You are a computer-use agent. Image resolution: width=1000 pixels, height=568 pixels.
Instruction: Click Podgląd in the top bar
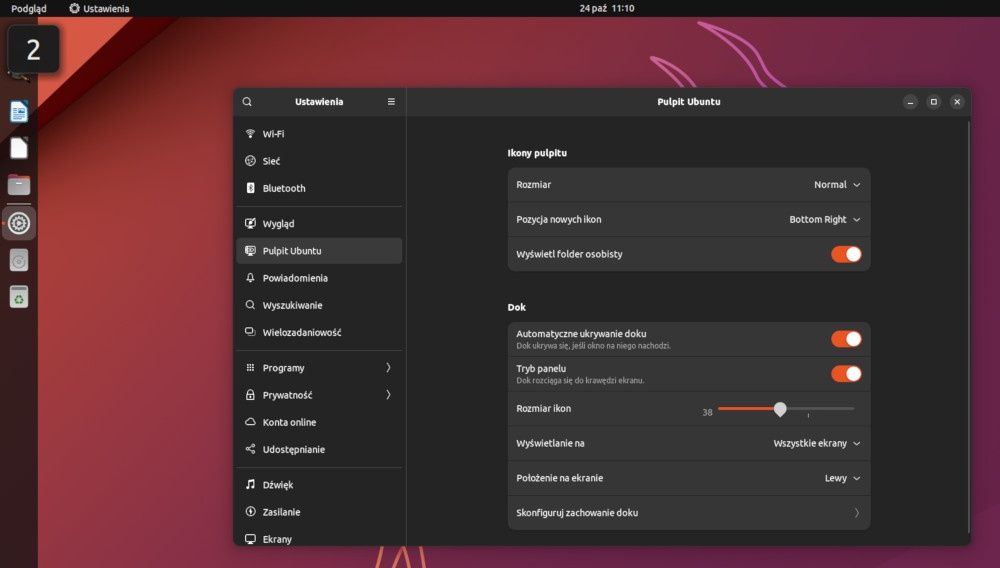(29, 8)
